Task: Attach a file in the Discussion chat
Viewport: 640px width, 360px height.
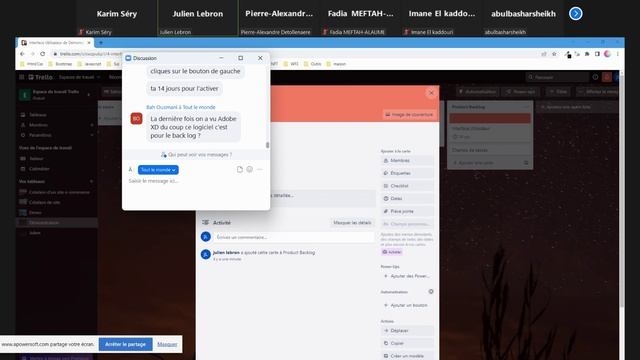Action: [x=240, y=169]
